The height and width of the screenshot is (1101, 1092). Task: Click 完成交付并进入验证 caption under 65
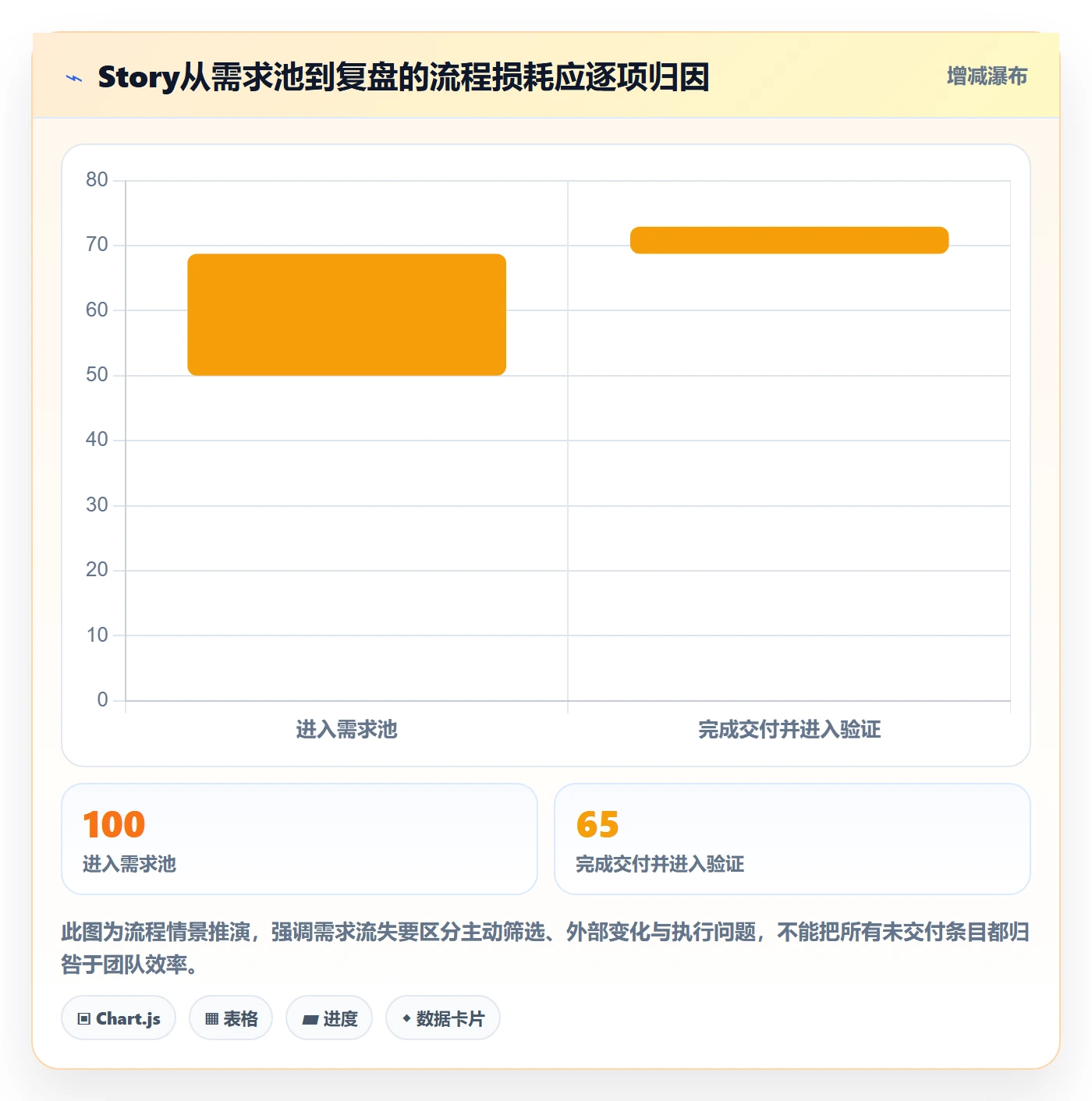660,864
